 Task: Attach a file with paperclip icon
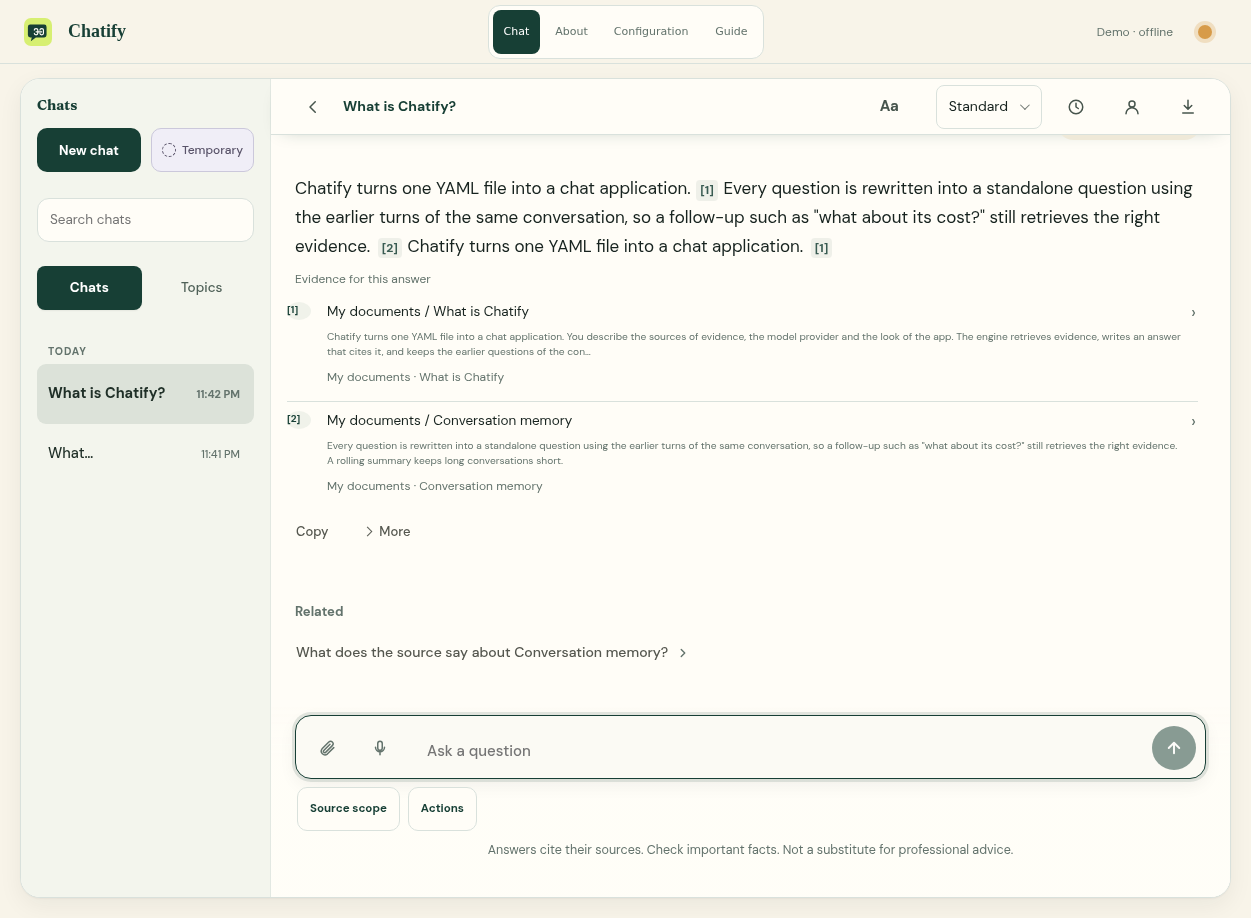click(327, 748)
